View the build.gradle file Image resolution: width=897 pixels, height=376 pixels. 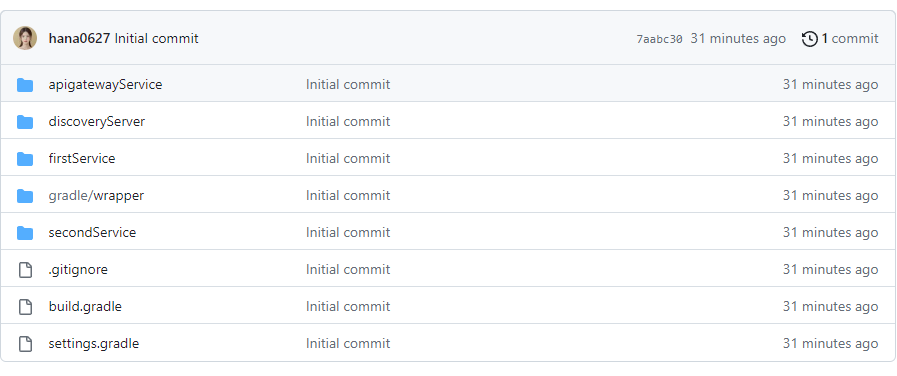[85, 306]
